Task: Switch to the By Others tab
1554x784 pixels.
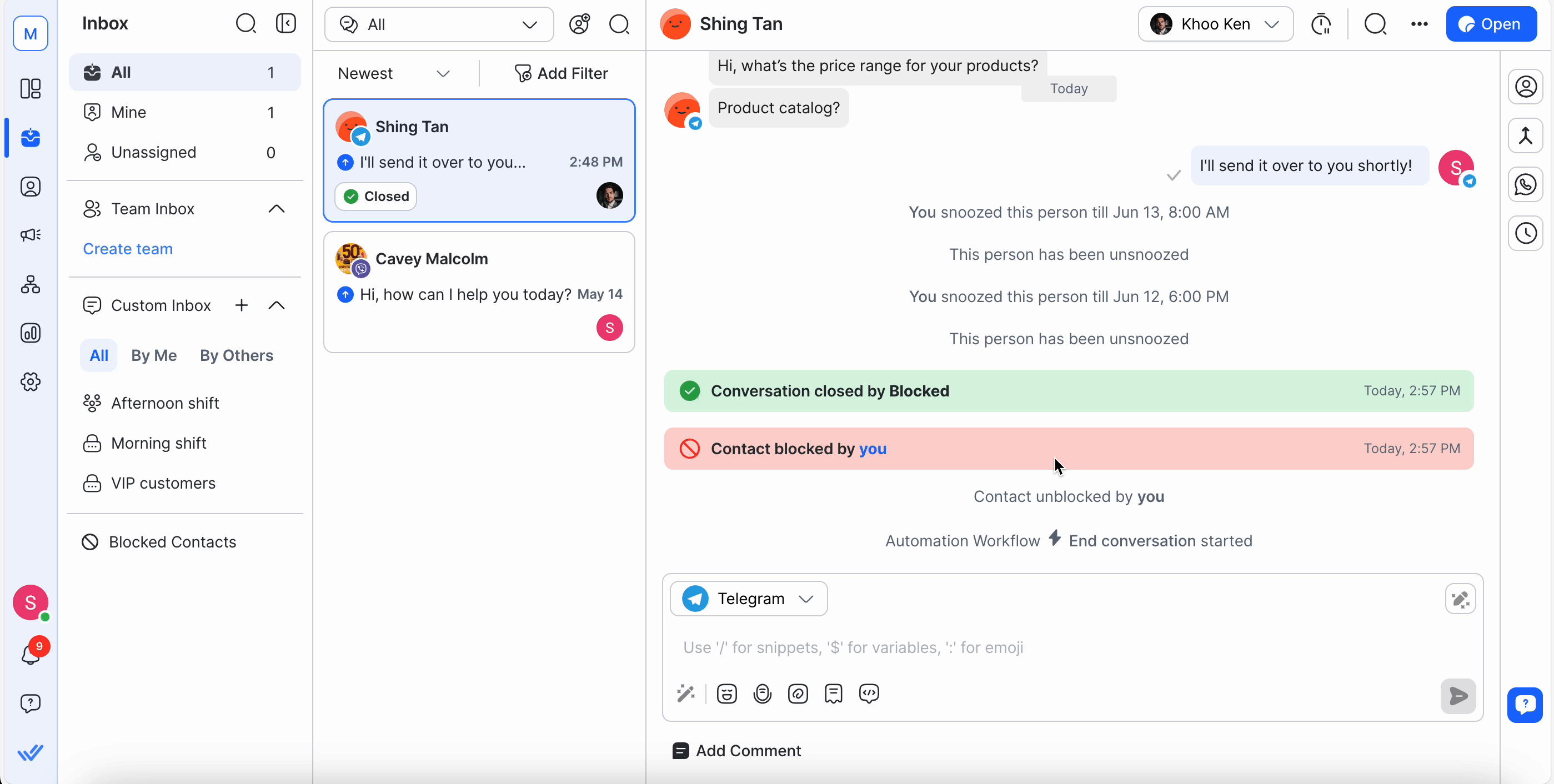Action: pos(237,356)
